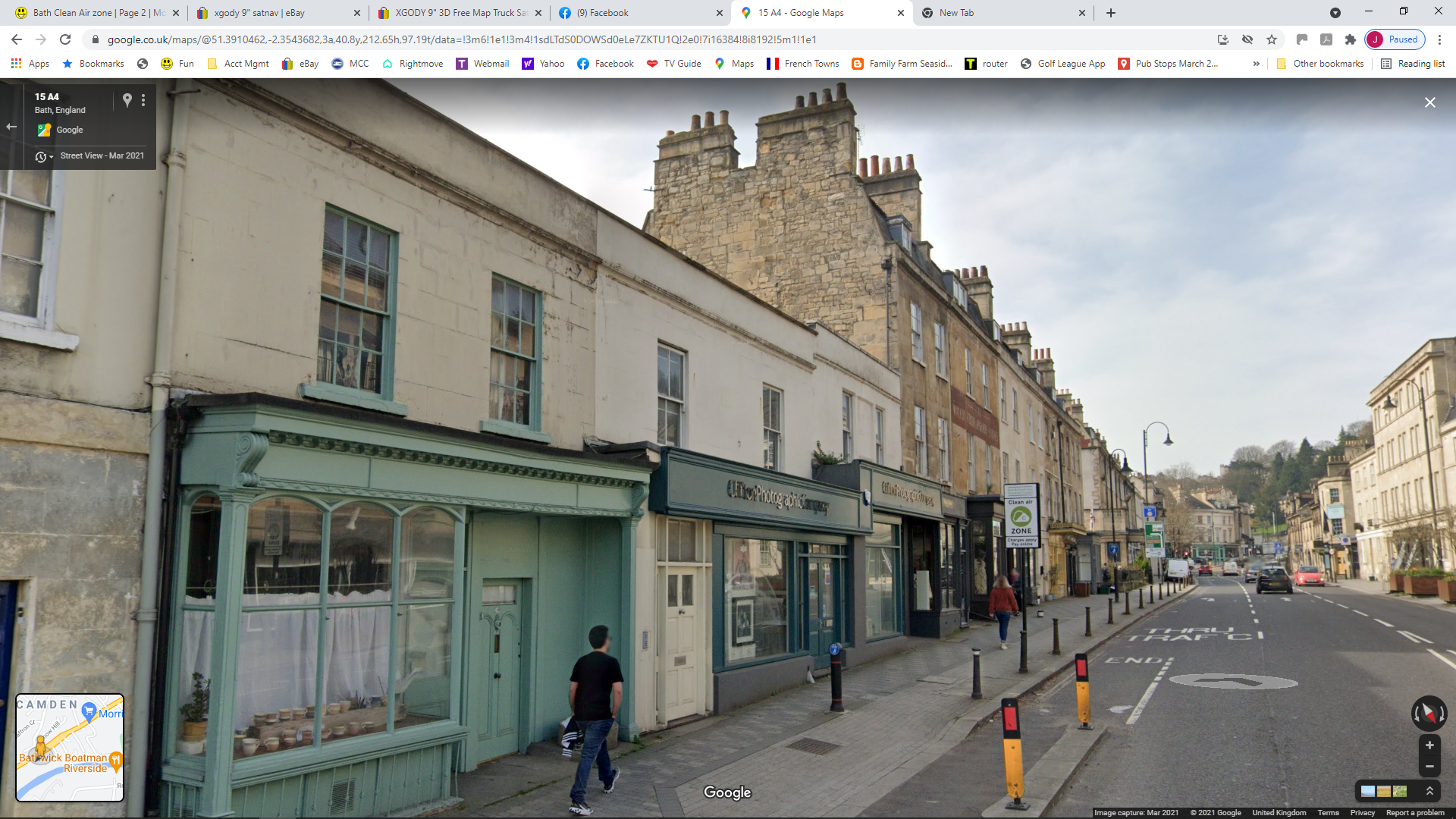This screenshot has height=819, width=1456.
Task: Click the minimap thumbnail
Action: click(x=70, y=748)
